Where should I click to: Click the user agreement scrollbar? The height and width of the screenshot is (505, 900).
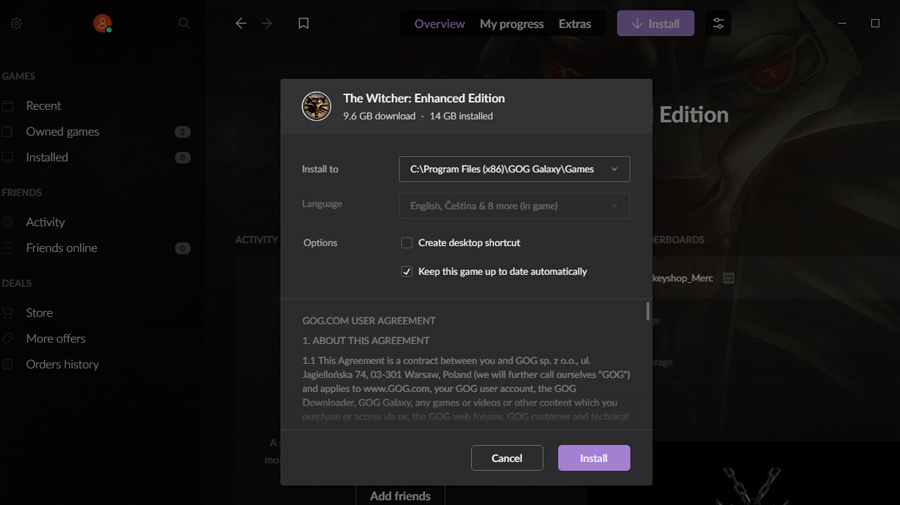648,312
